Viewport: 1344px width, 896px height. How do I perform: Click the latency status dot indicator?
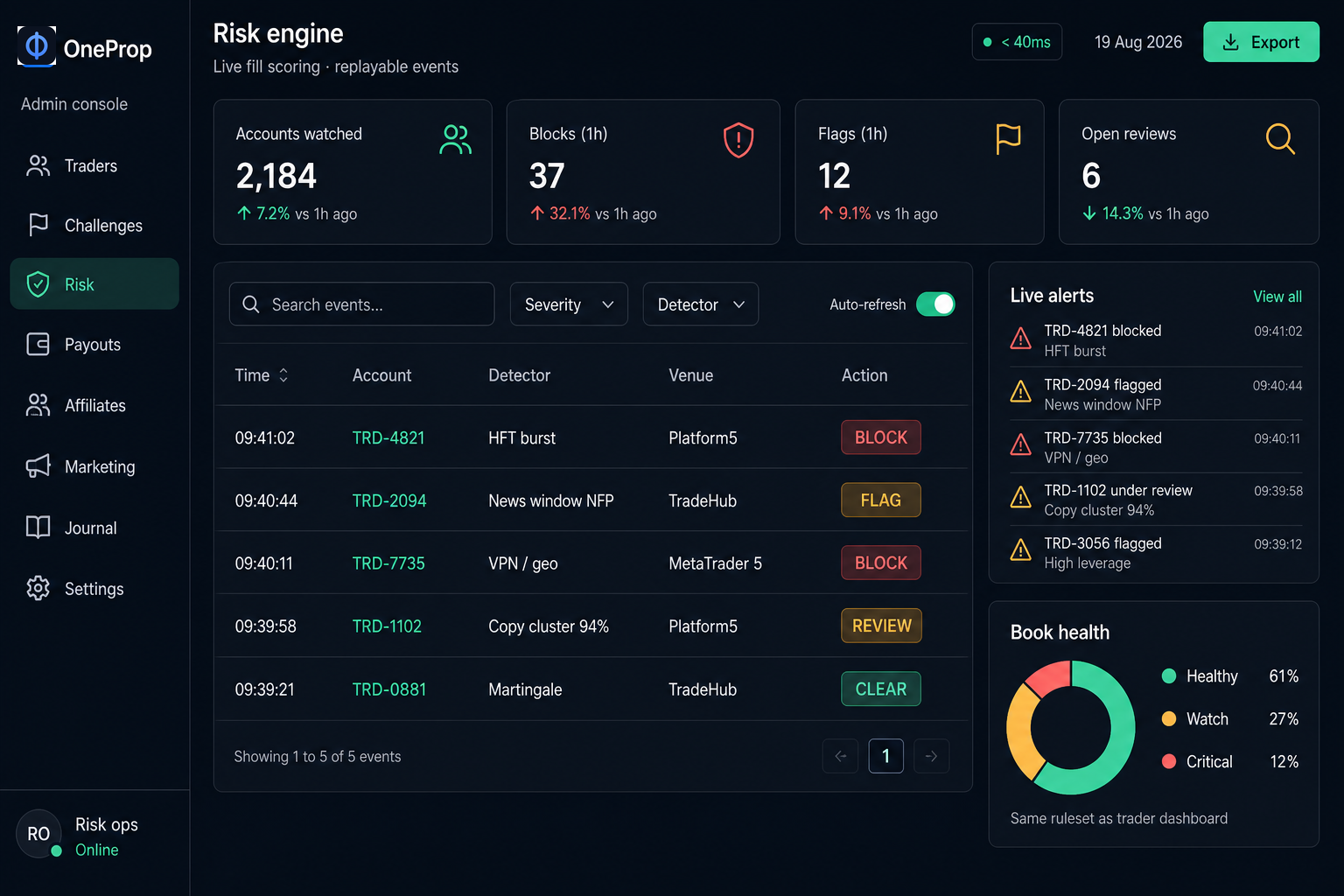988,42
